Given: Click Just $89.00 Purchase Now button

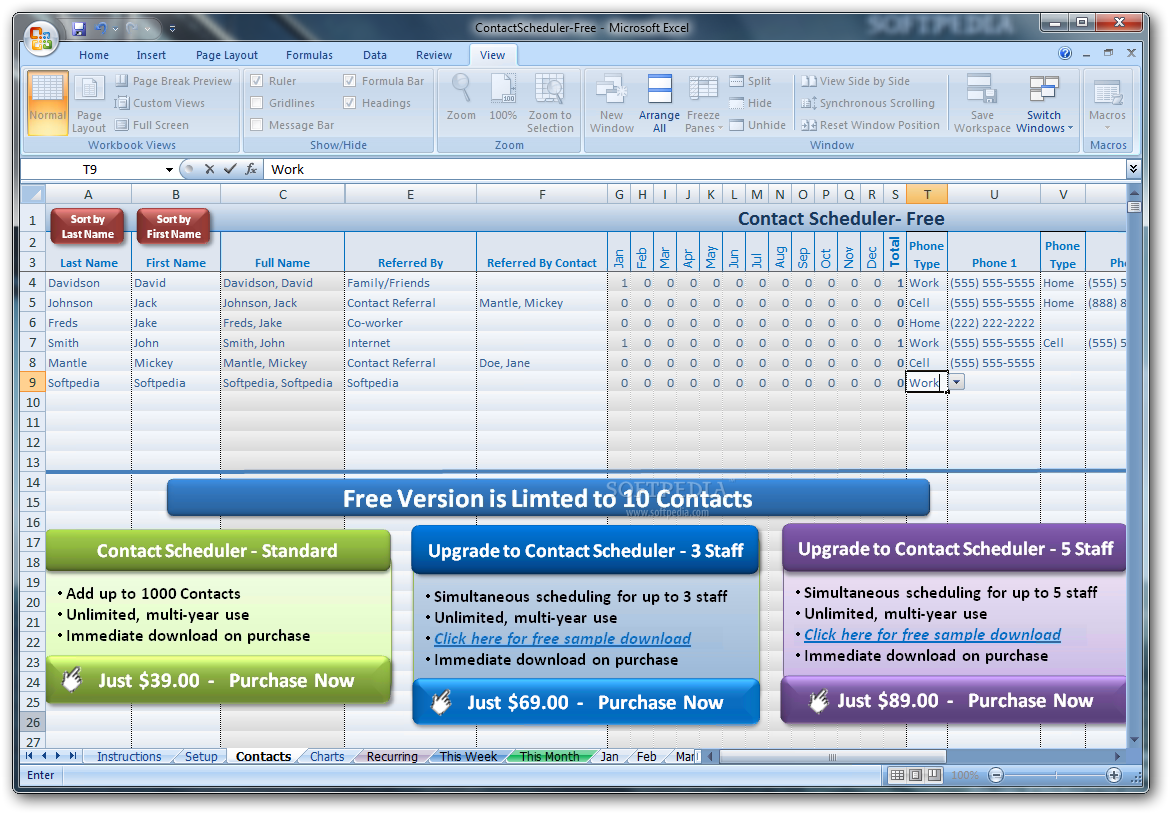Looking at the screenshot, I should [954, 701].
